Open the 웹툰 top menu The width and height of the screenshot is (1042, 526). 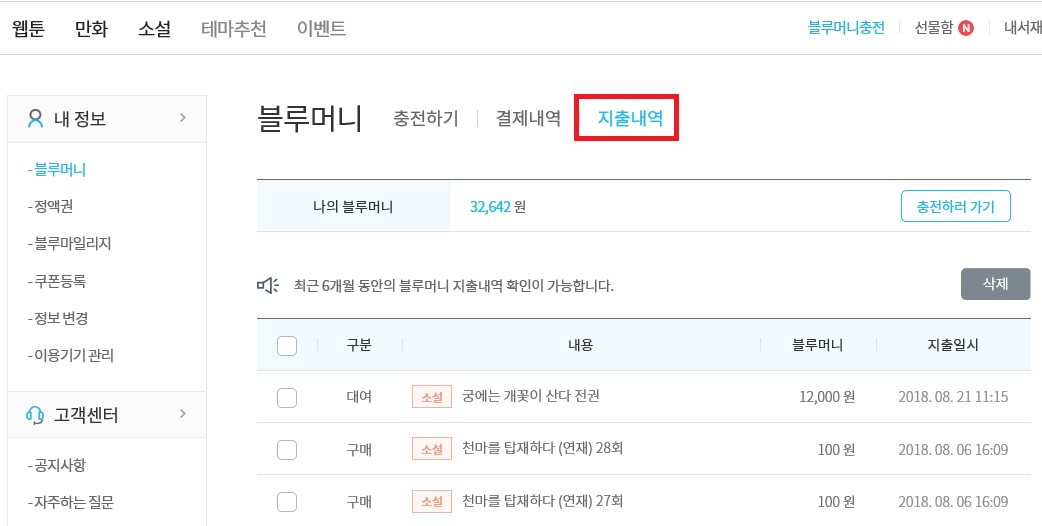[x=29, y=29]
